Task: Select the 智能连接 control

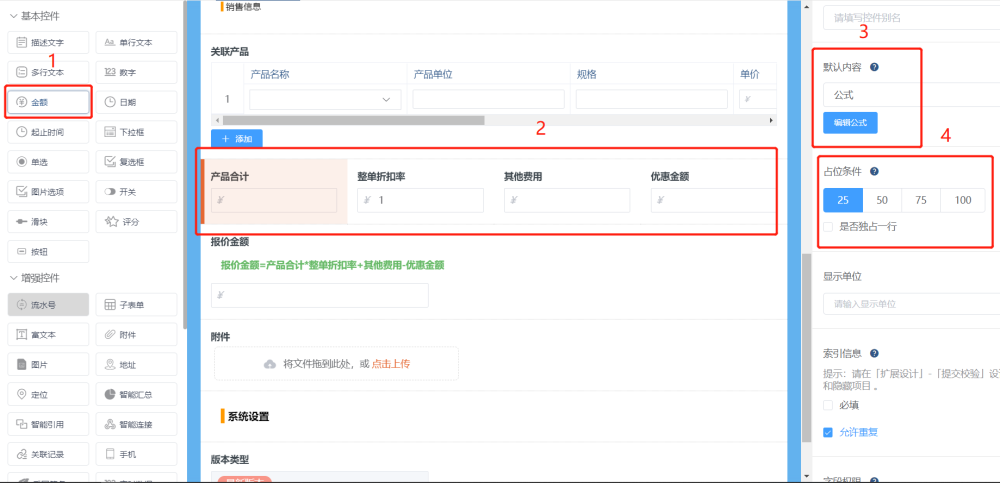Action: tap(136, 424)
